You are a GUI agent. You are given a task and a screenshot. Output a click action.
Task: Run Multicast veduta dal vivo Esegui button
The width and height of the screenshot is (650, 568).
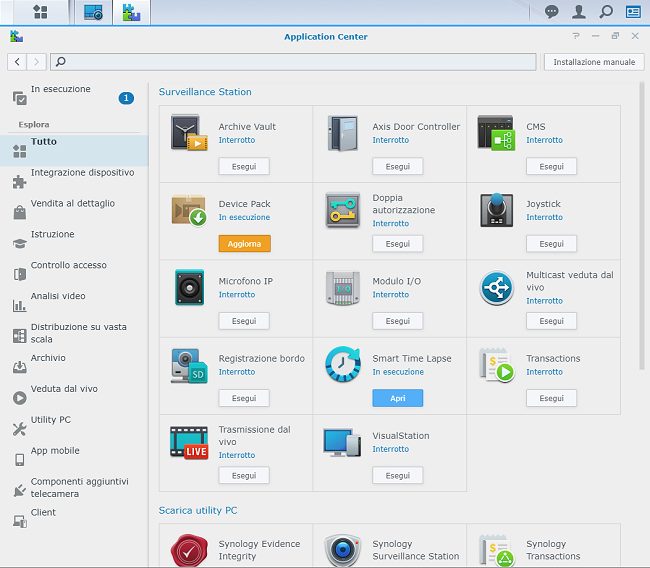(x=551, y=321)
